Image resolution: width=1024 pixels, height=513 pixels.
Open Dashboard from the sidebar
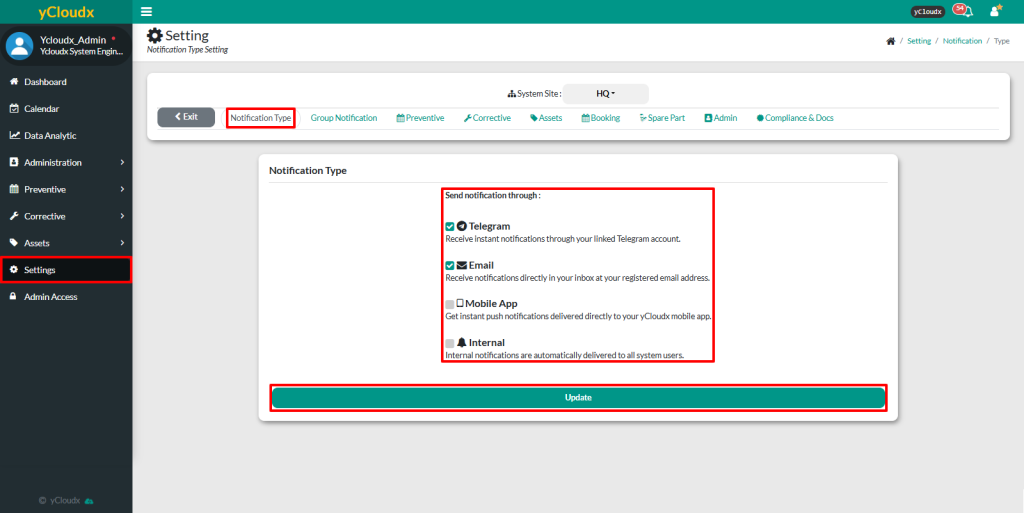45,82
